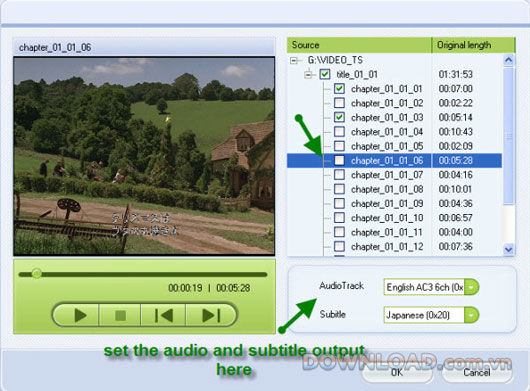
Task: Select the chapter_01_01_10 row label
Action: click(387, 218)
